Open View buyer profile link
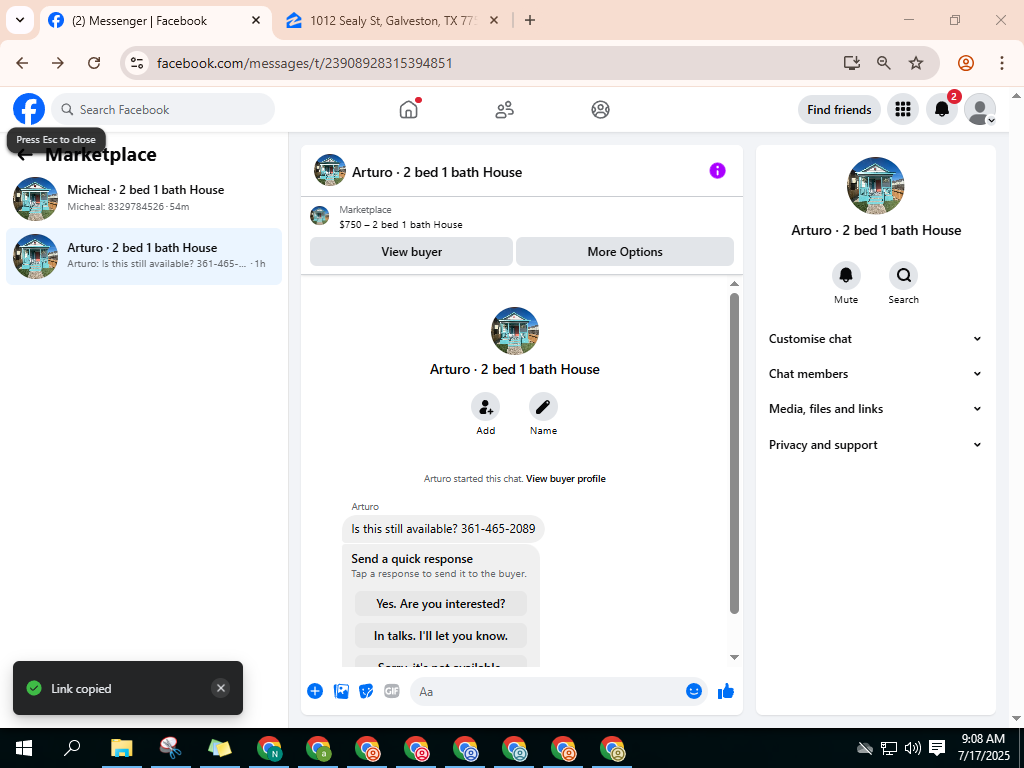 [x=566, y=479]
